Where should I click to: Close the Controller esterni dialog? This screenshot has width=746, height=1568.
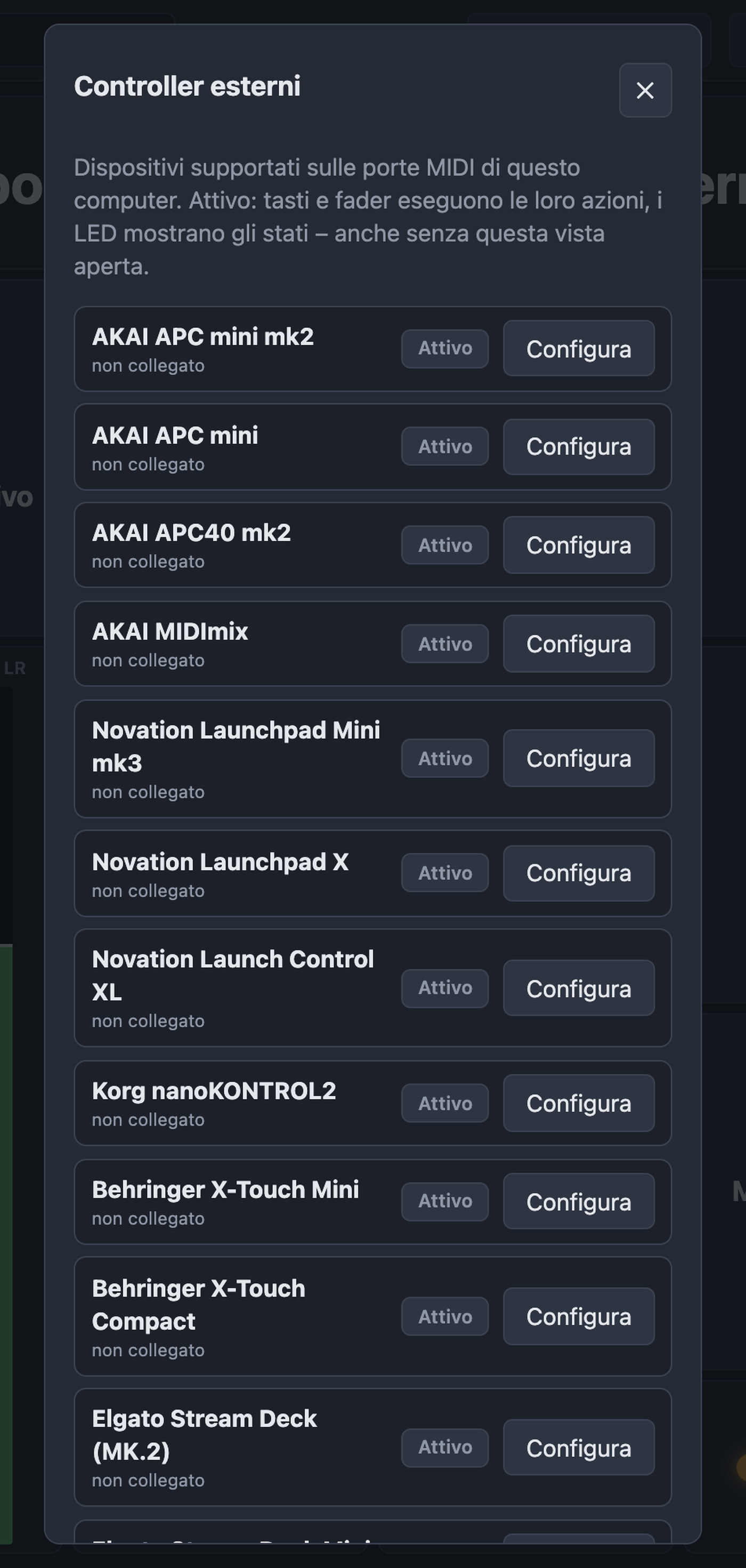click(x=645, y=90)
